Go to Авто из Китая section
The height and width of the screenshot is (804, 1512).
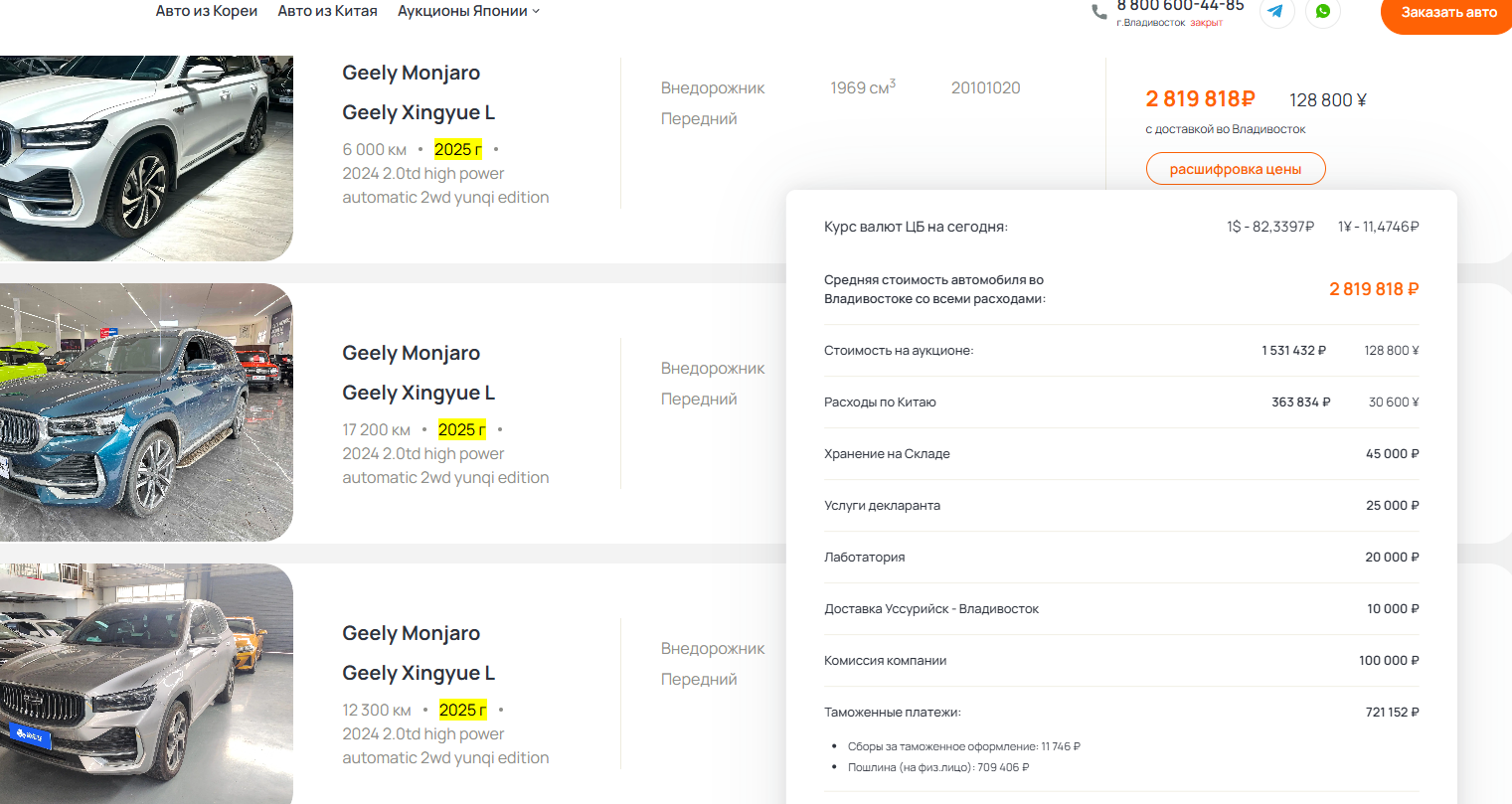(327, 11)
